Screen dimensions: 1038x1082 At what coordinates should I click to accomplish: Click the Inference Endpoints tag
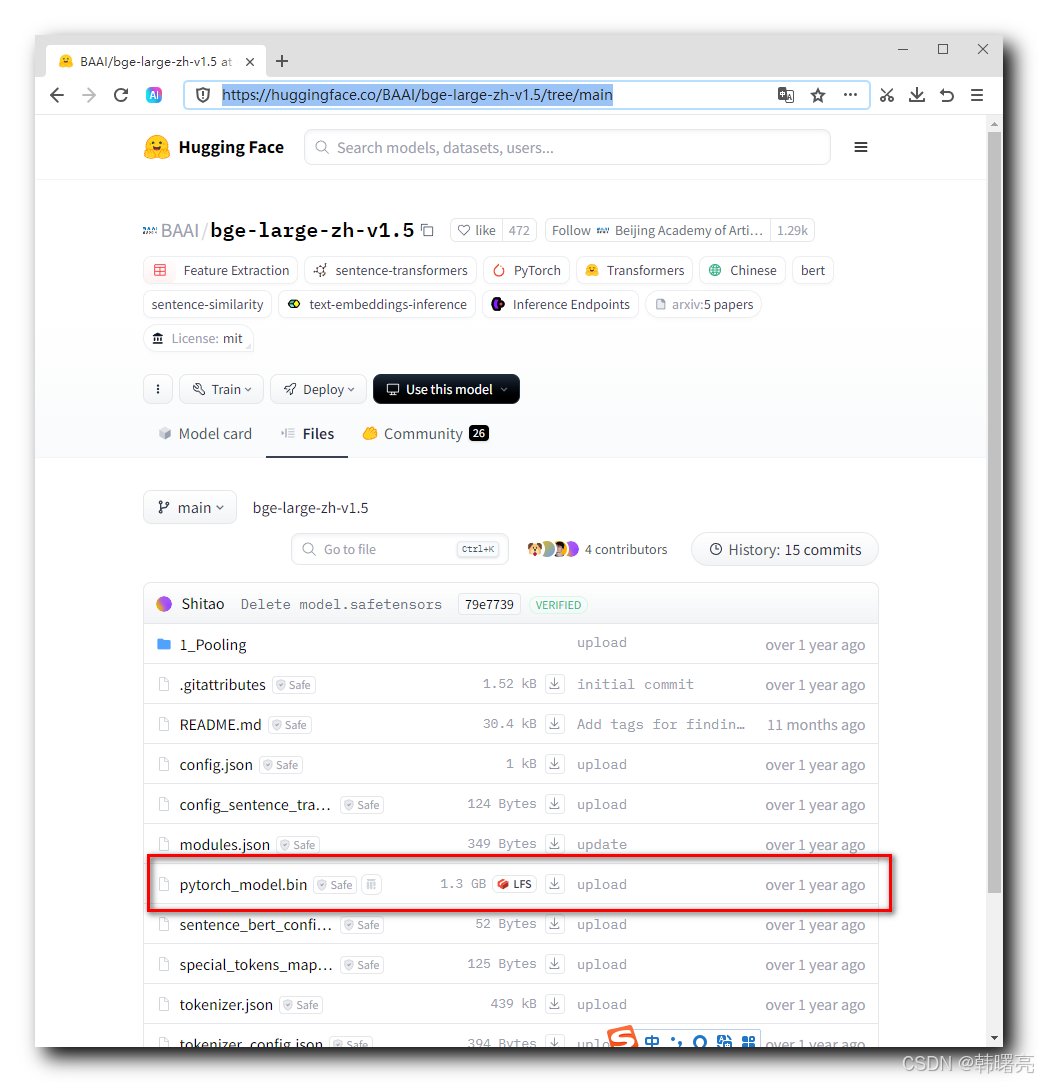(x=560, y=304)
